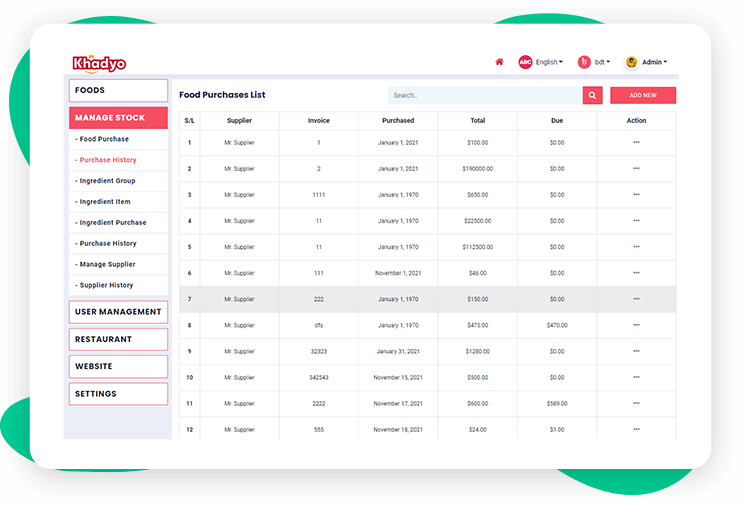Click the Purchased column header
741x505 pixels.
(x=398, y=120)
